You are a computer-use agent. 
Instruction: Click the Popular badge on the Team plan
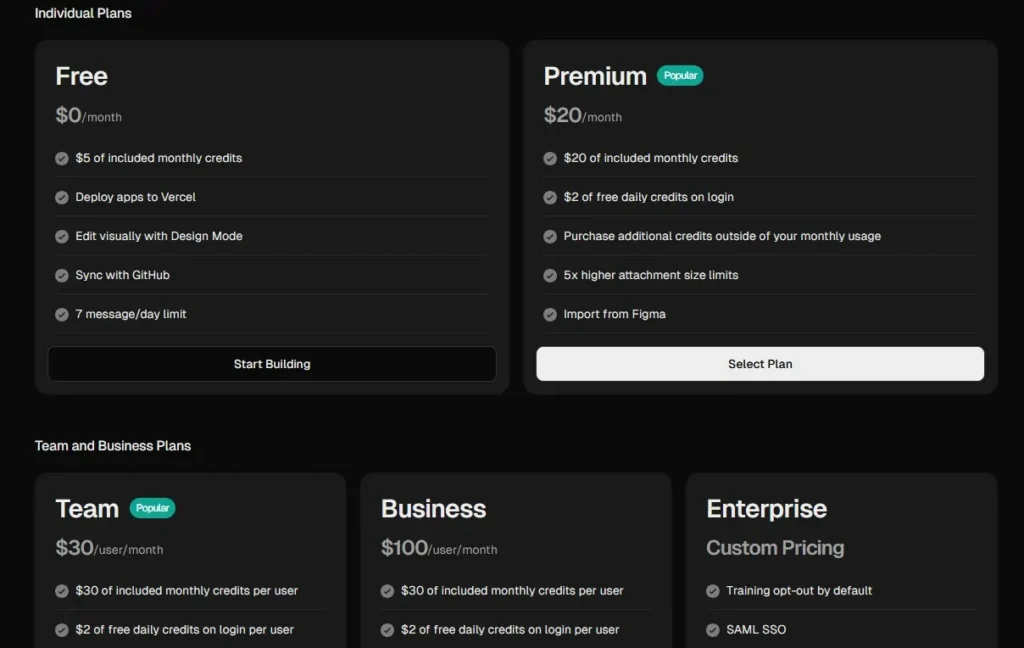click(x=152, y=508)
